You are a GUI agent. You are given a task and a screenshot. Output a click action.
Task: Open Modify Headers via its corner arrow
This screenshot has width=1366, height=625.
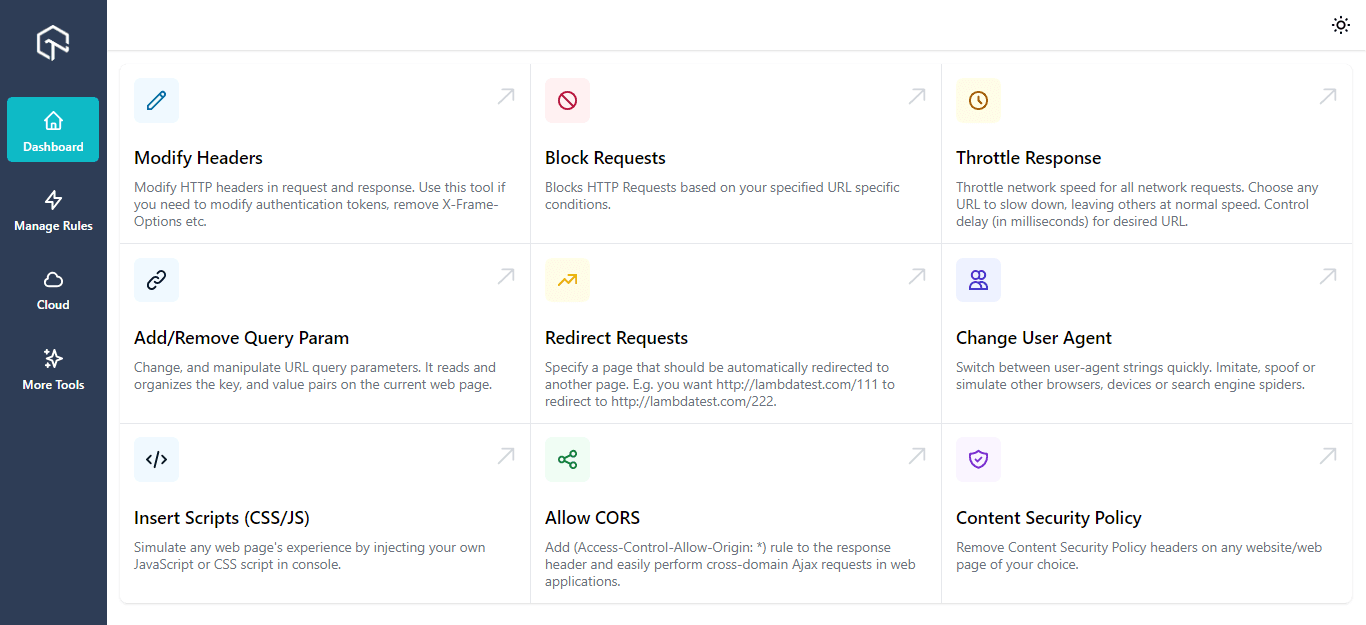coord(506,96)
